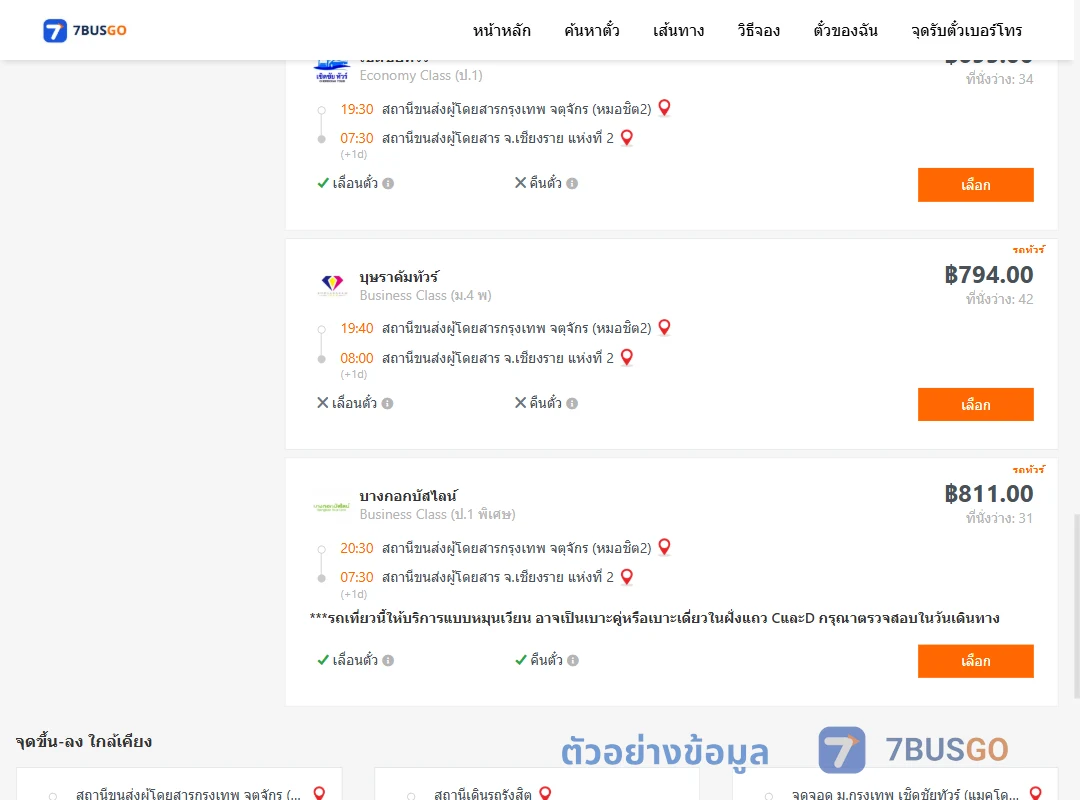Click info icon next to เลื่อนตั๋ว in บุษราคัมทัวร์ card
1080x800 pixels.
point(388,403)
